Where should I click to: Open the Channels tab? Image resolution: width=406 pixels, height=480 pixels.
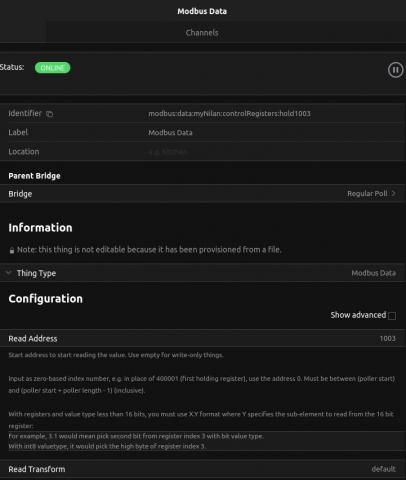pos(202,33)
